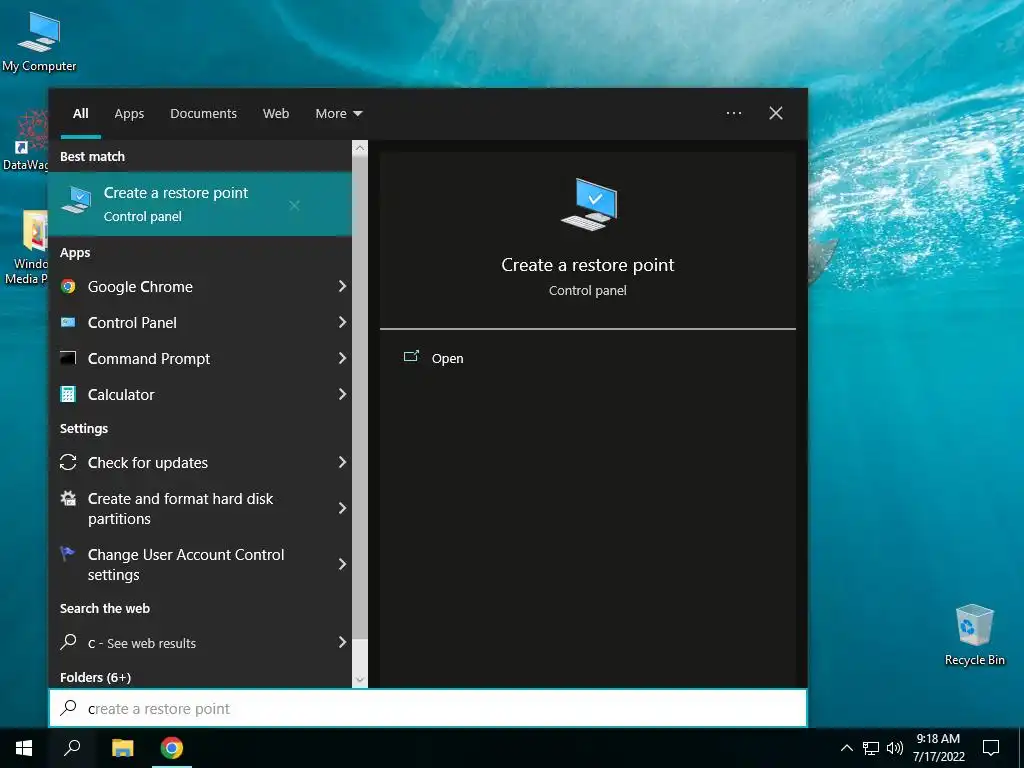
Task: Switch to the Documents search tab
Action: (203, 114)
